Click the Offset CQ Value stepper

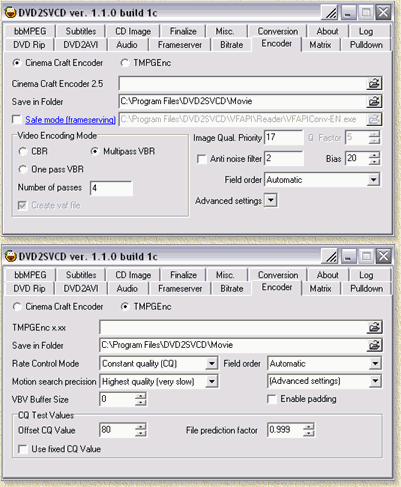(141, 430)
